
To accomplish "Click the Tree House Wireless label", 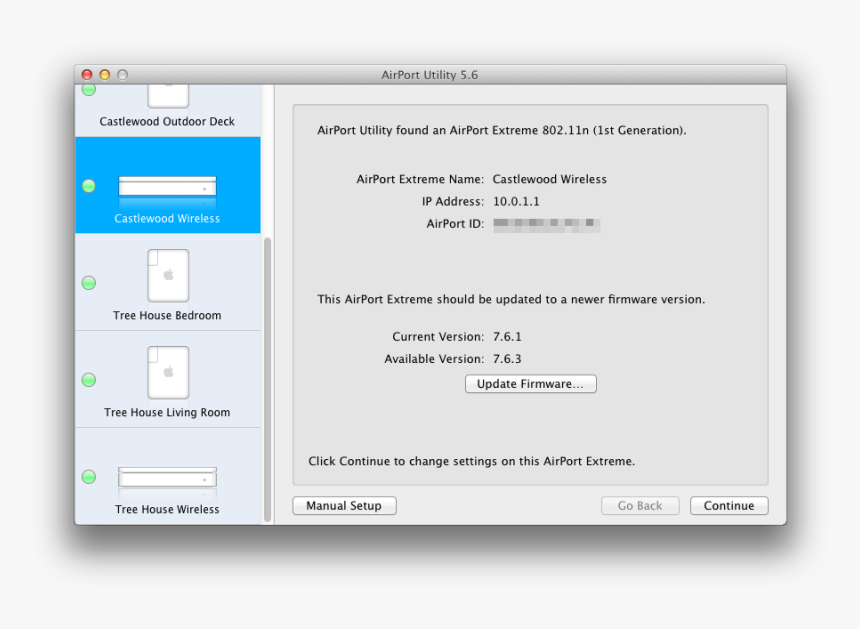I will tap(167, 509).
